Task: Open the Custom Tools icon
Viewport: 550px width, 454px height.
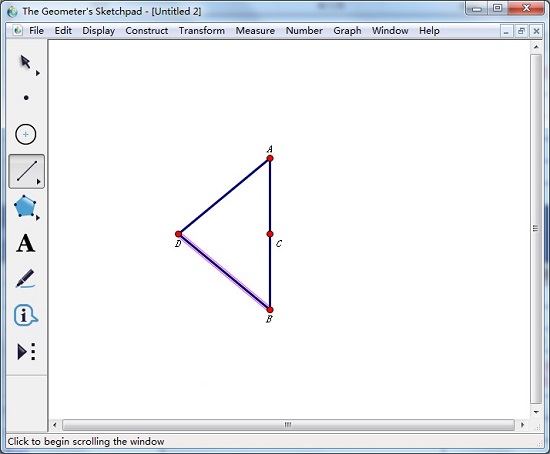Action: coord(27,351)
